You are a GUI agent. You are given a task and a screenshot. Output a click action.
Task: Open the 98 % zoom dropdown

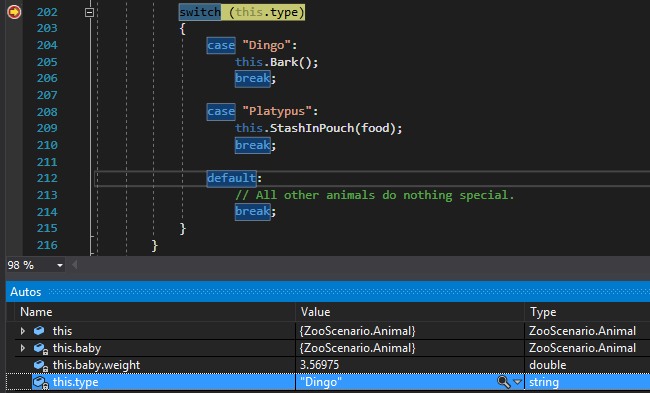click(x=60, y=265)
